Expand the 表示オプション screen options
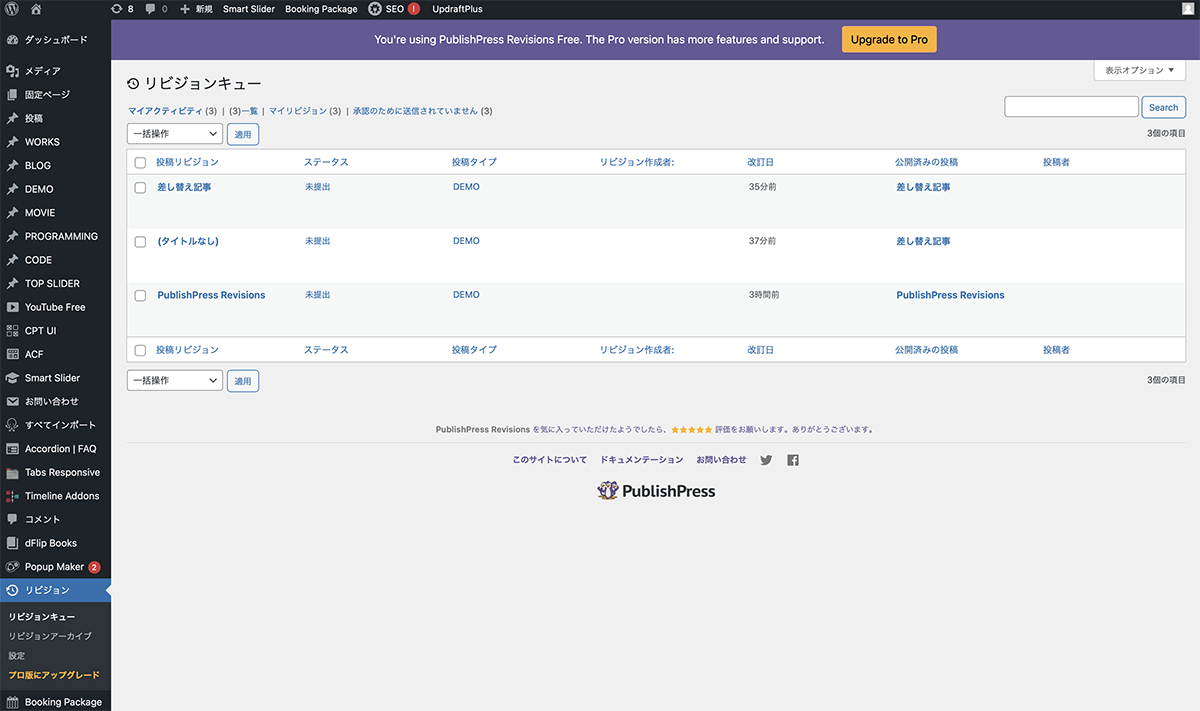This screenshot has height=711, width=1200. click(x=1139, y=71)
